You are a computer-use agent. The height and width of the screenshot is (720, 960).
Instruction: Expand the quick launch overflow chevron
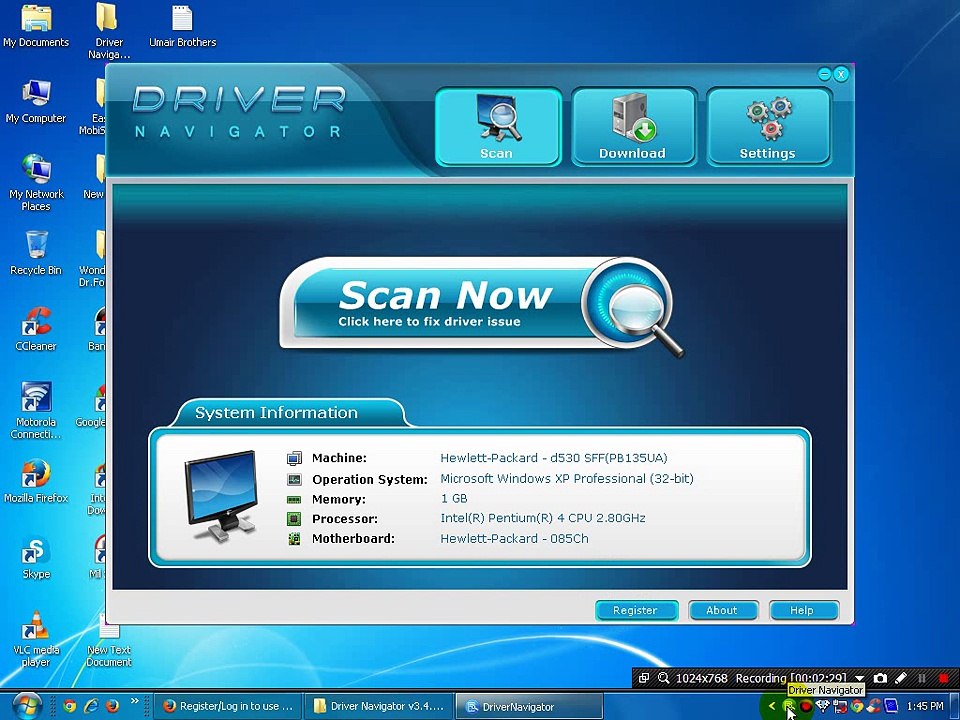[x=134, y=702]
